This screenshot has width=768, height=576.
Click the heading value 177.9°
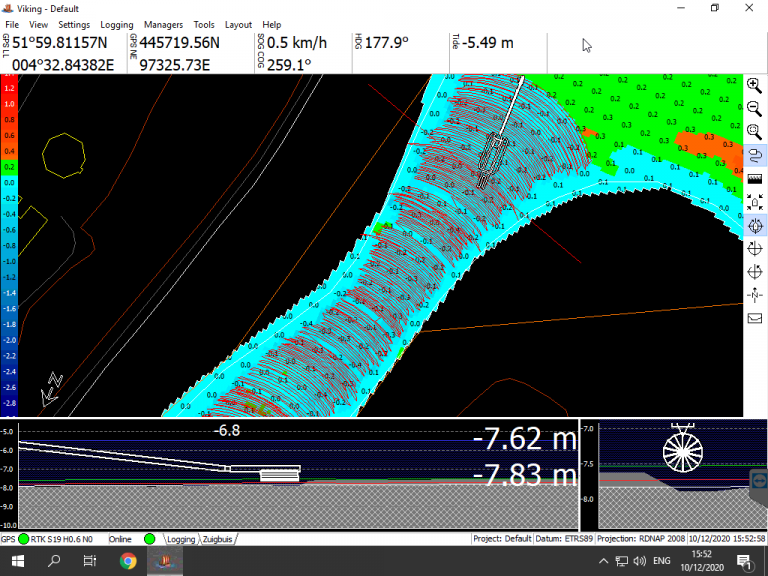tap(386, 43)
